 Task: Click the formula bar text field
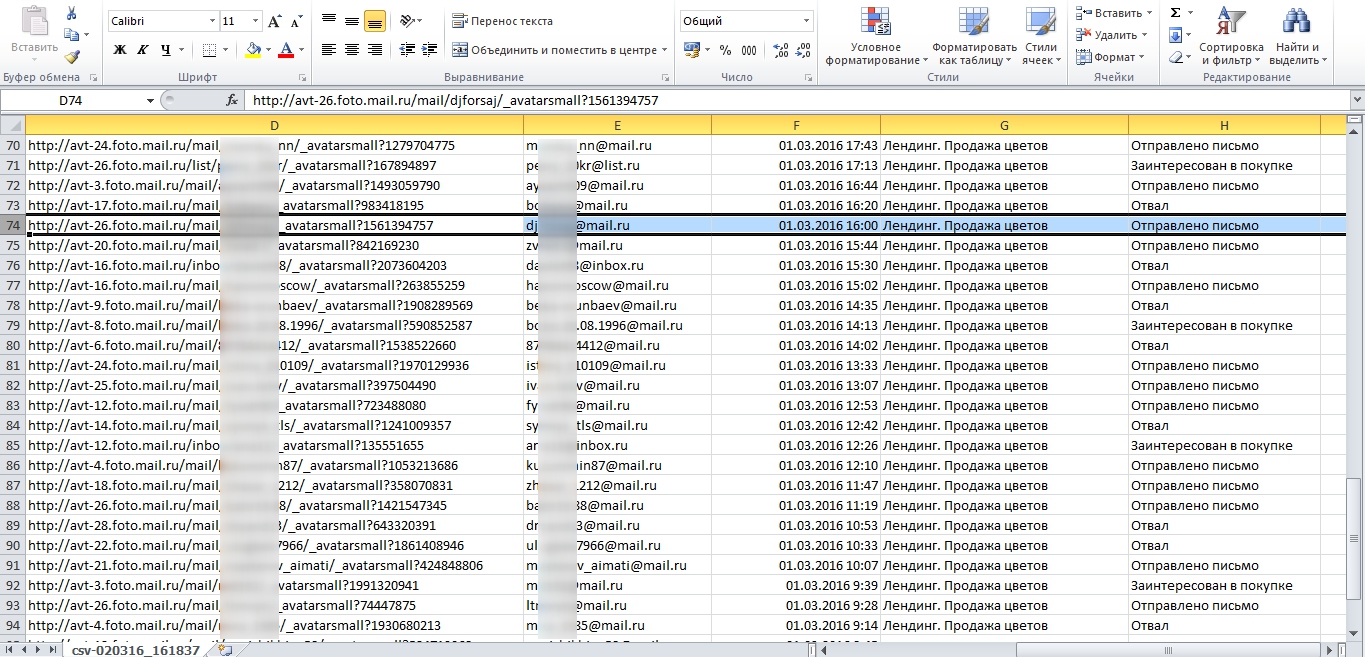[790, 100]
